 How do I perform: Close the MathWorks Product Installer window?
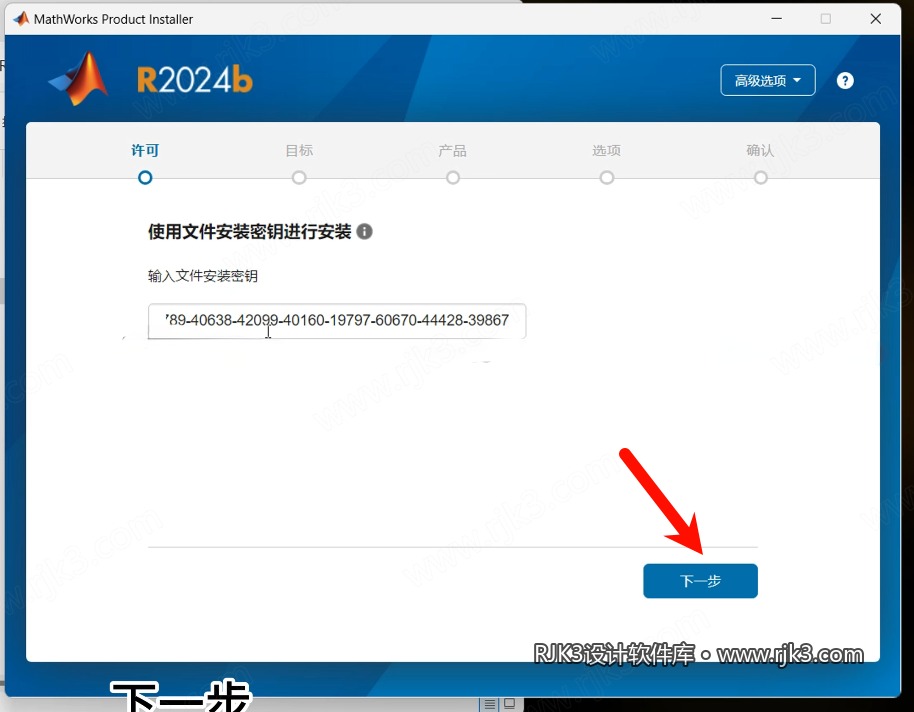(x=875, y=19)
